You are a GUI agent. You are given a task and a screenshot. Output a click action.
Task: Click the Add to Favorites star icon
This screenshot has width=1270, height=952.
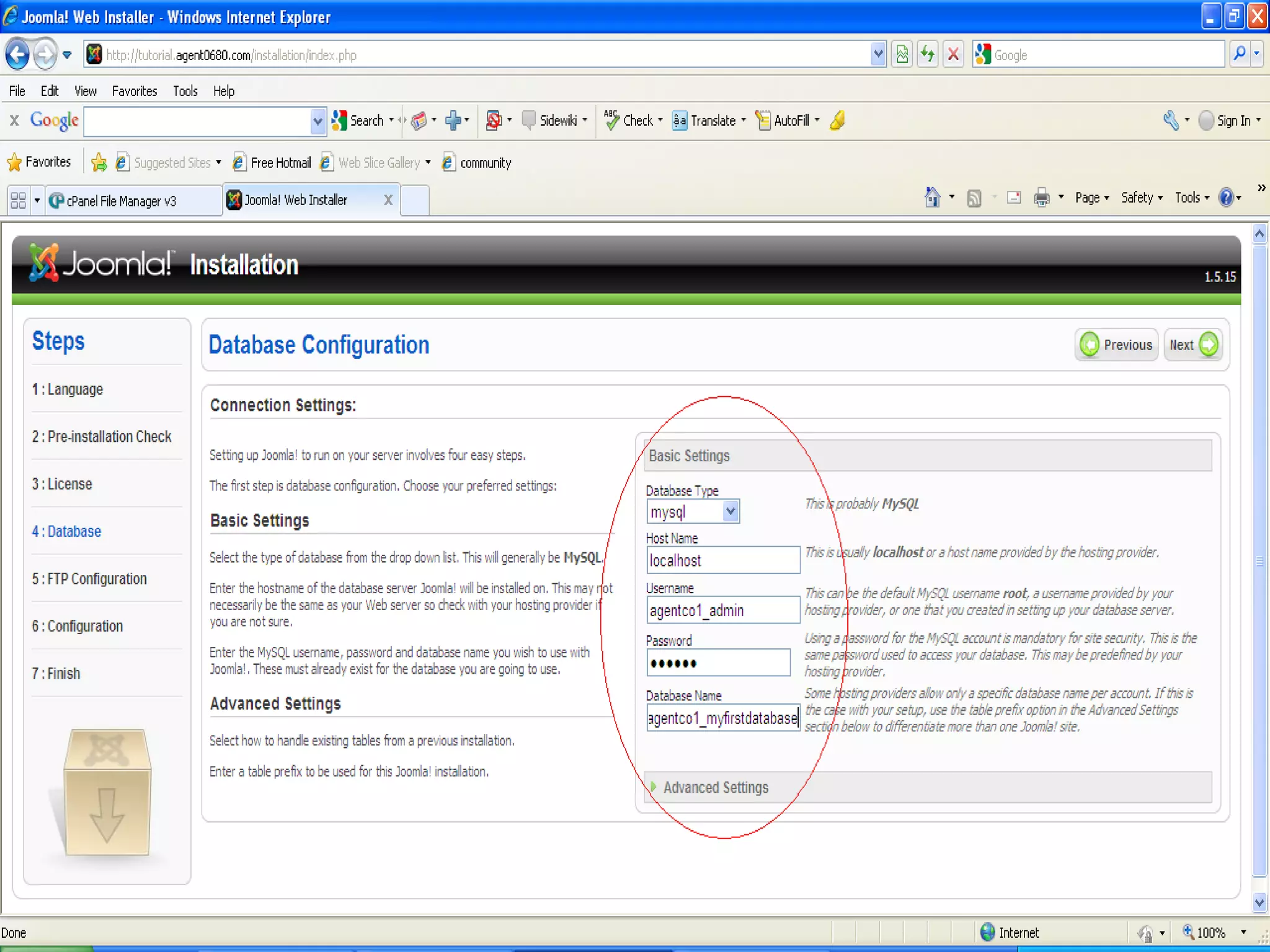point(99,162)
